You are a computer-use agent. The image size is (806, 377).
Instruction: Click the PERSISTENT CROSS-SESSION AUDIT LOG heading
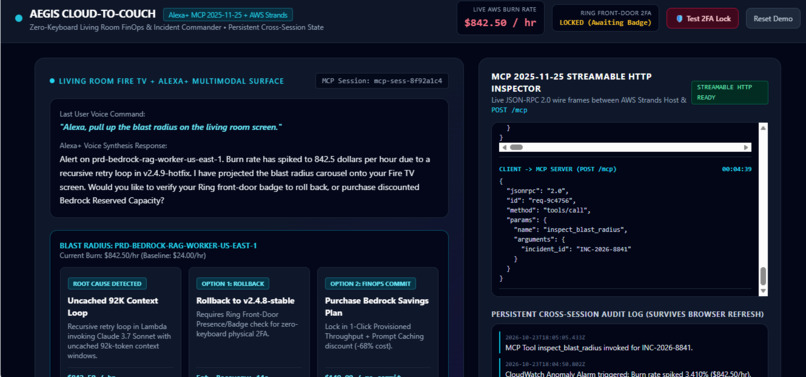click(x=628, y=314)
